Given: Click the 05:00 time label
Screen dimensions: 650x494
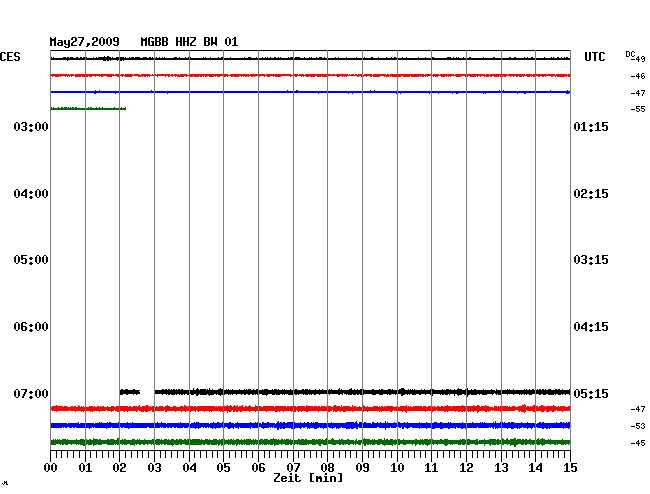Looking at the screenshot, I should (x=31, y=260).
